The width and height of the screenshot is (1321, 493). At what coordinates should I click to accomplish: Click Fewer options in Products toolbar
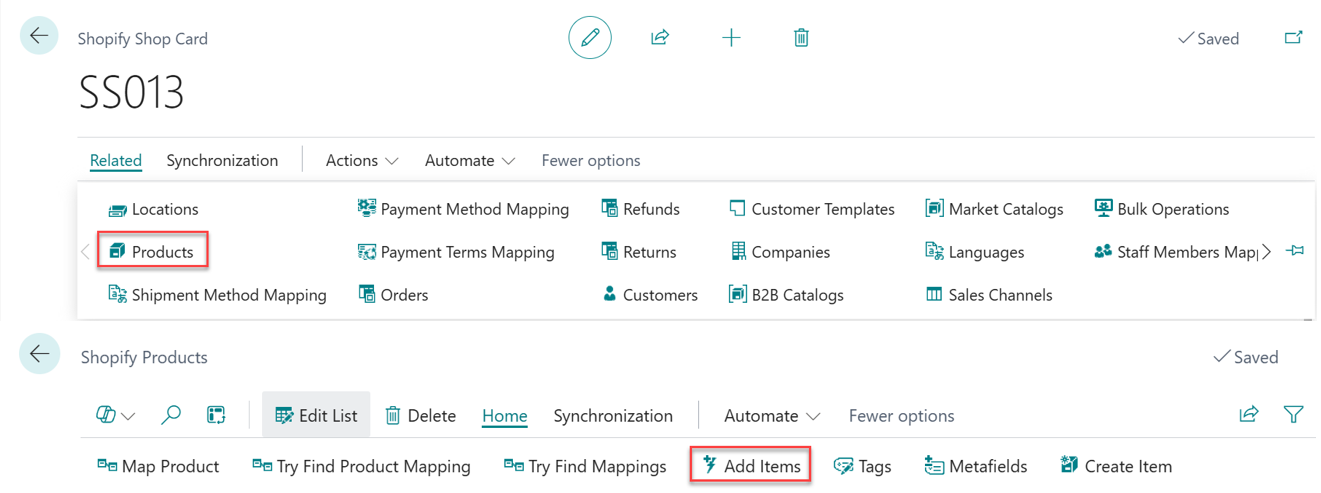pos(901,415)
